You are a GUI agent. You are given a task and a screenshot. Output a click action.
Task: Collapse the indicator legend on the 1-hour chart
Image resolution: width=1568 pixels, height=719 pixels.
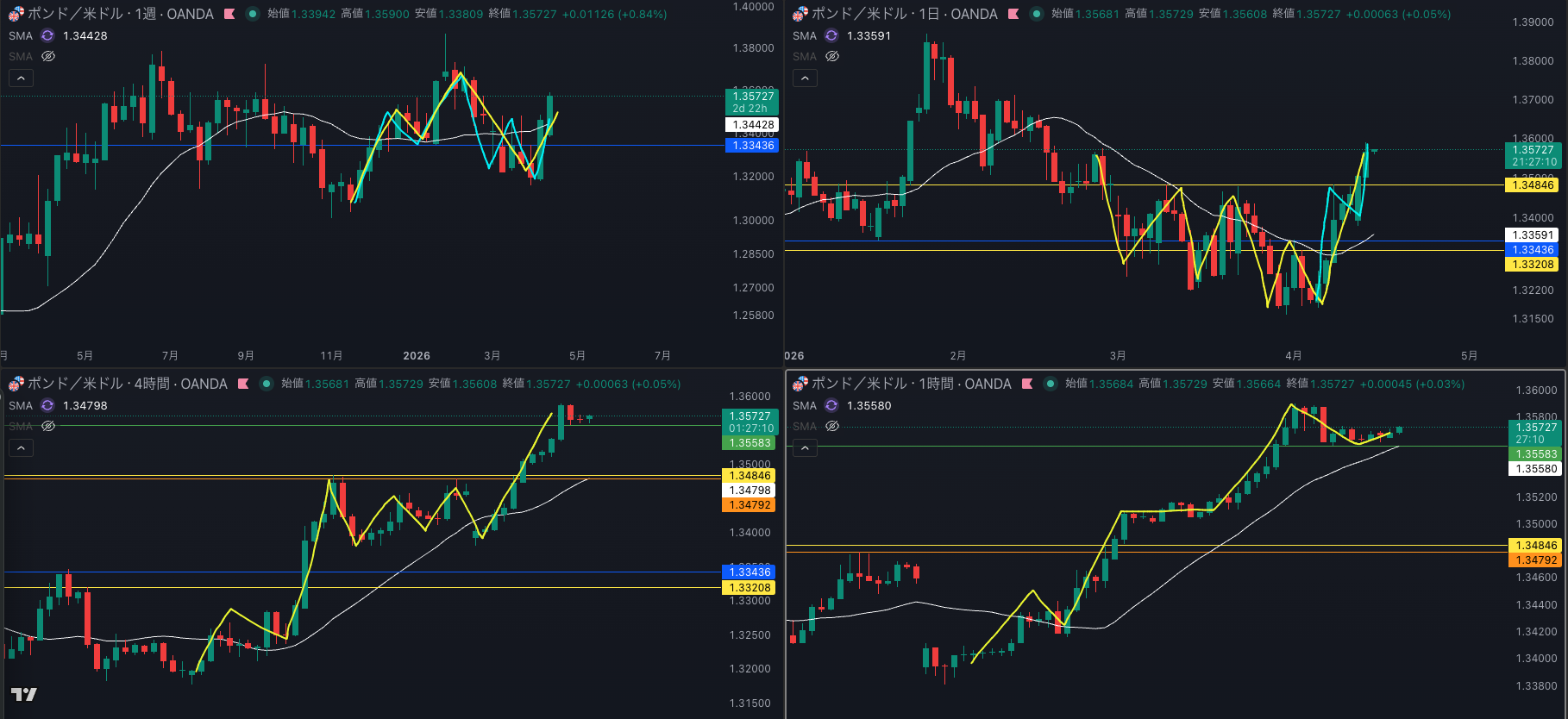(805, 448)
